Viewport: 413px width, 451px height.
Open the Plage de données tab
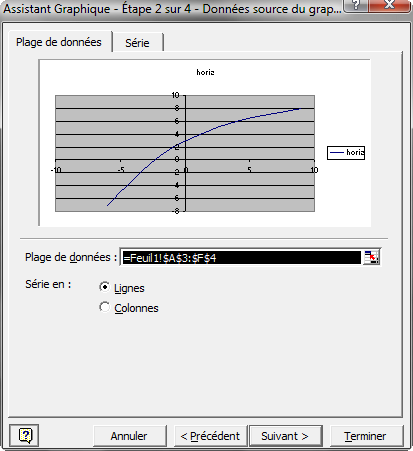click(x=59, y=42)
